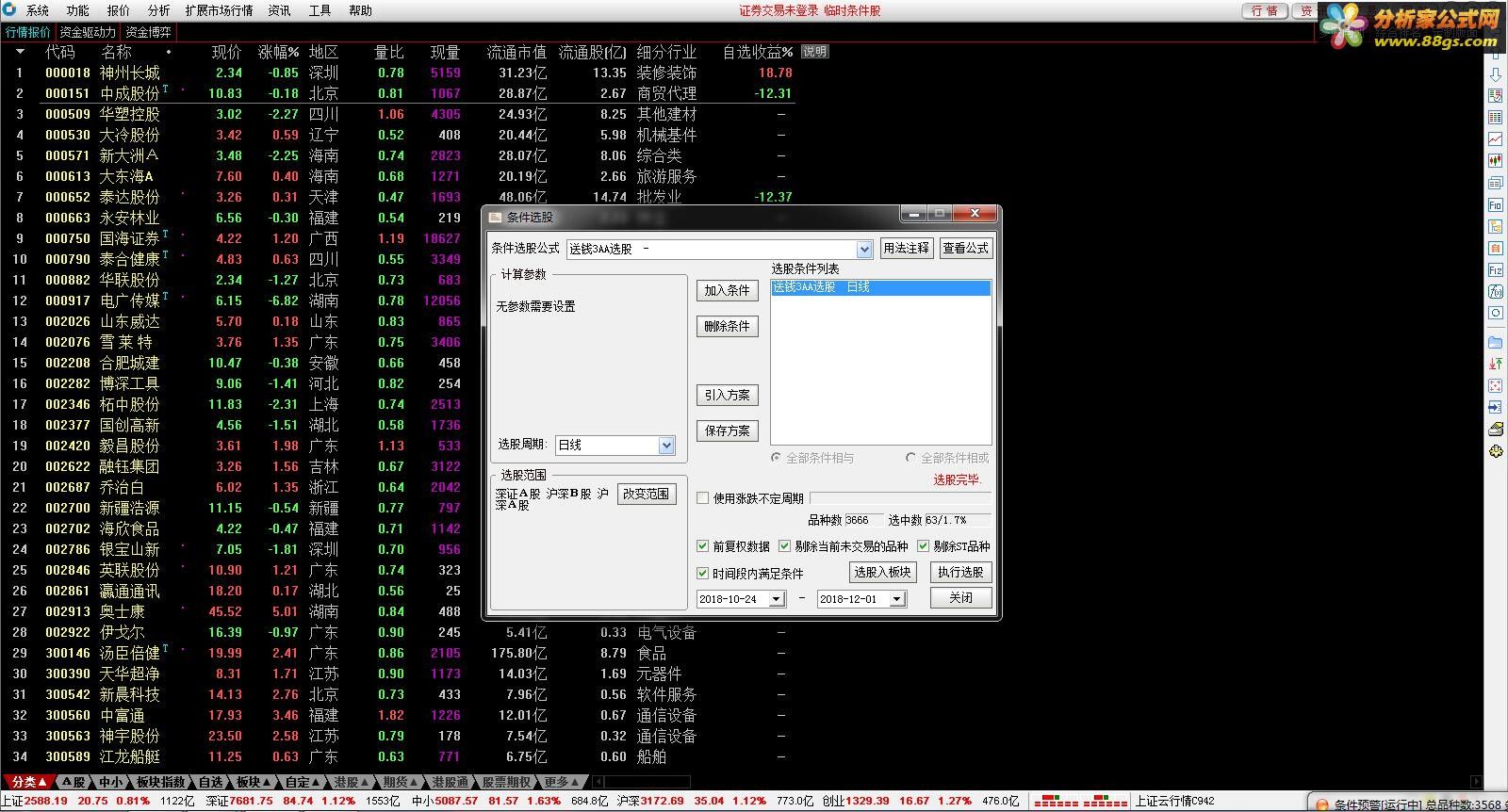Click the 改变范围 button
1508x812 pixels.
[646, 494]
